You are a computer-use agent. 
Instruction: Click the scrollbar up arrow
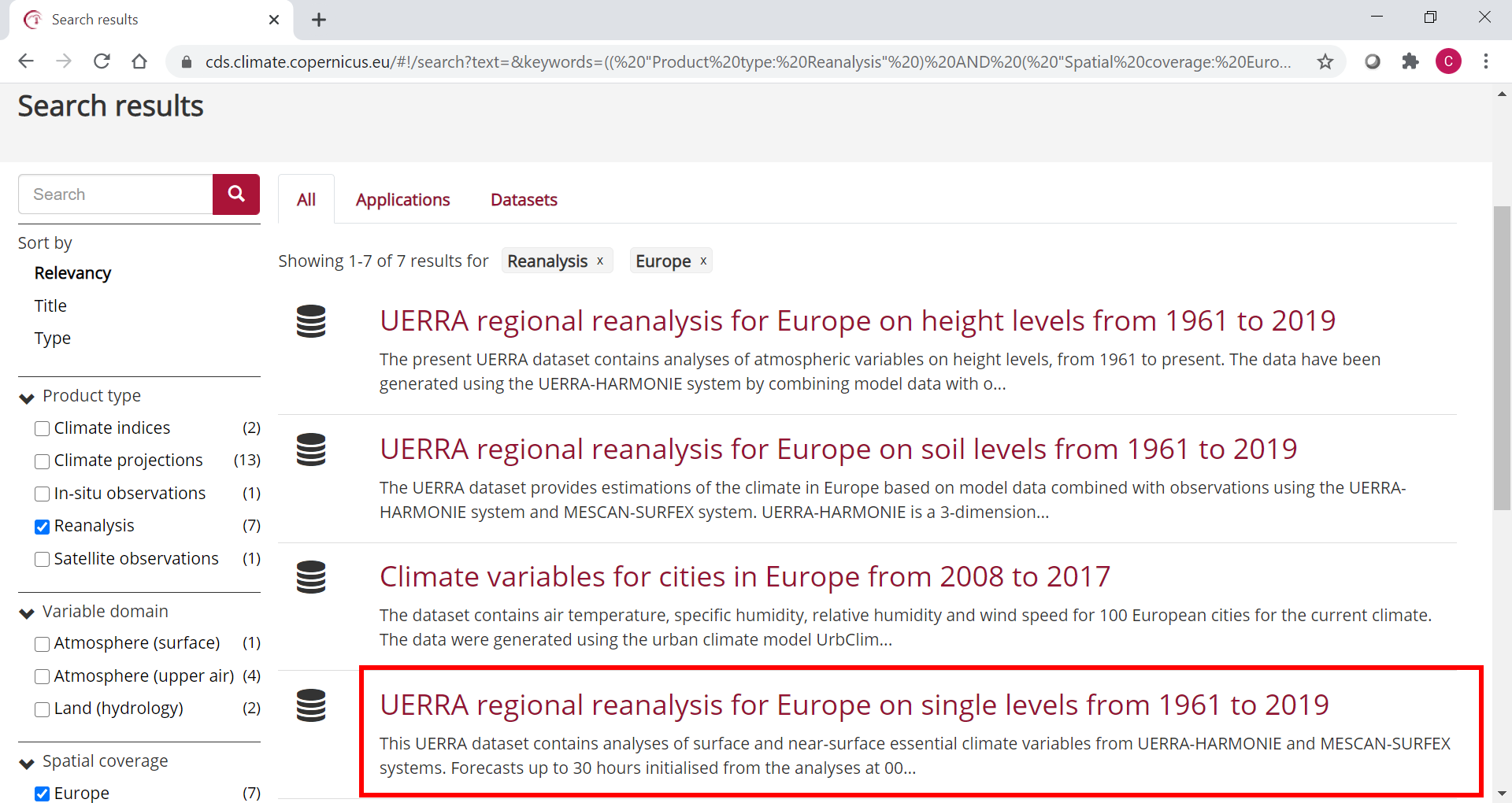pyautogui.click(x=1502, y=94)
